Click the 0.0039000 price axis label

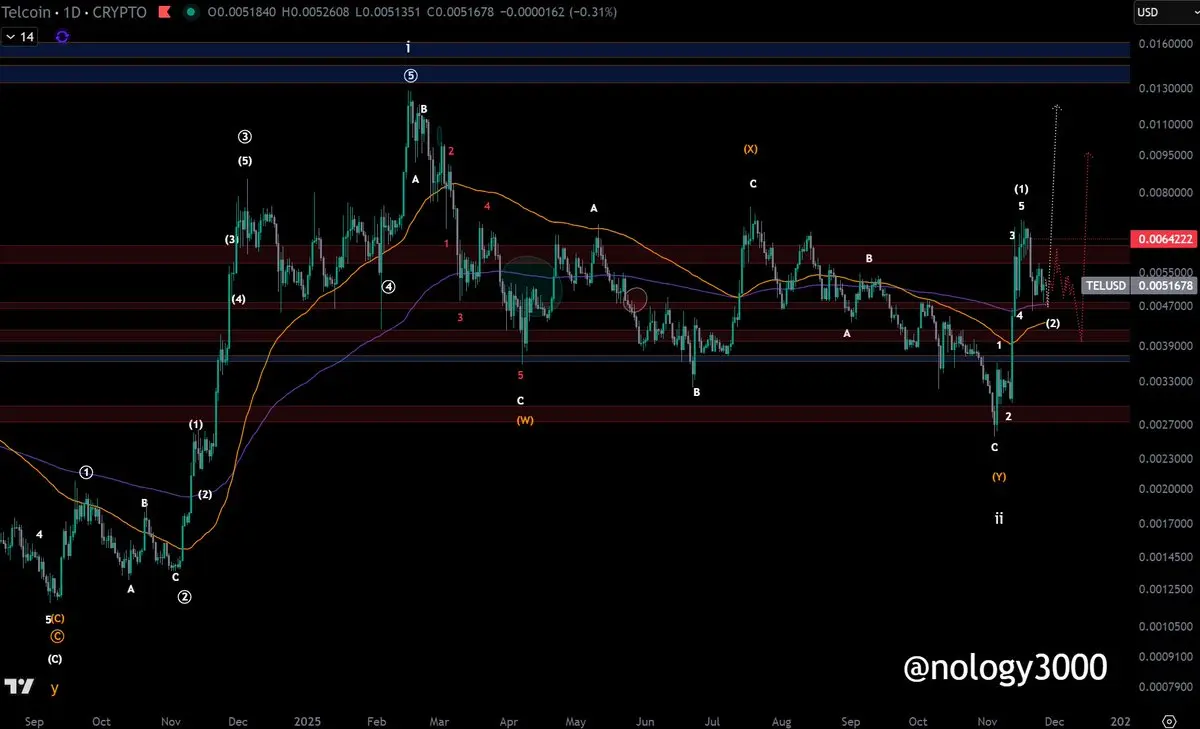point(1164,346)
